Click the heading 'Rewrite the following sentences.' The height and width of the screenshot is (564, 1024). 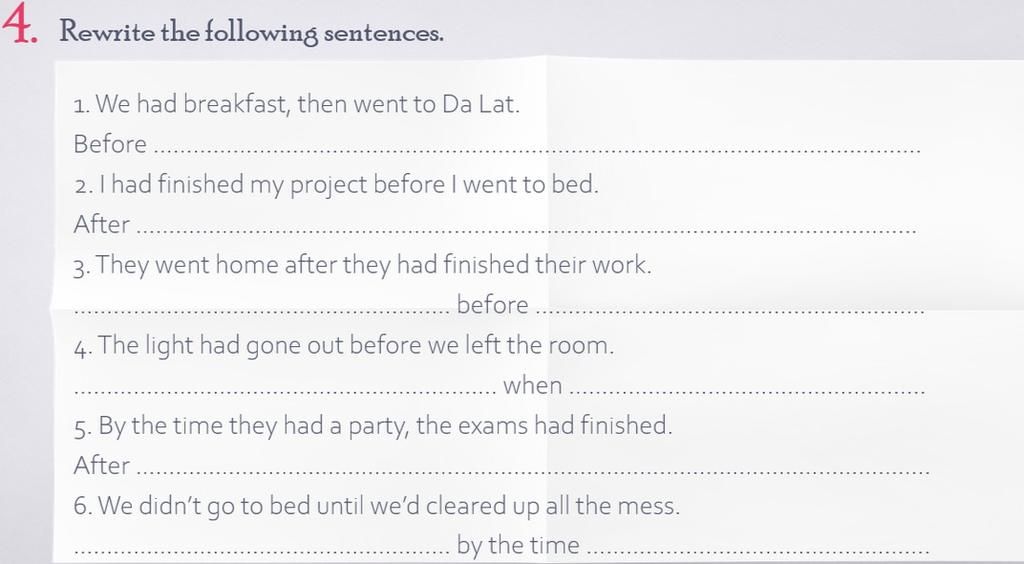tap(251, 32)
